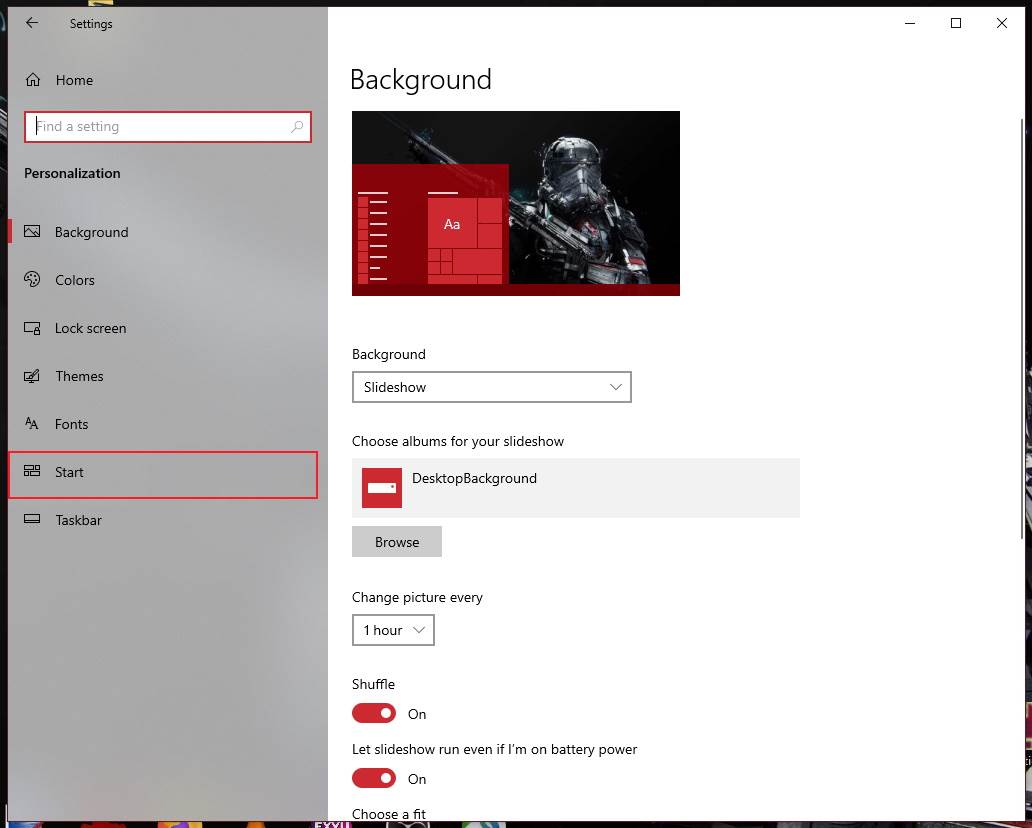Click the search magnifier icon
Screen dimensions: 1032x828
coord(297,126)
